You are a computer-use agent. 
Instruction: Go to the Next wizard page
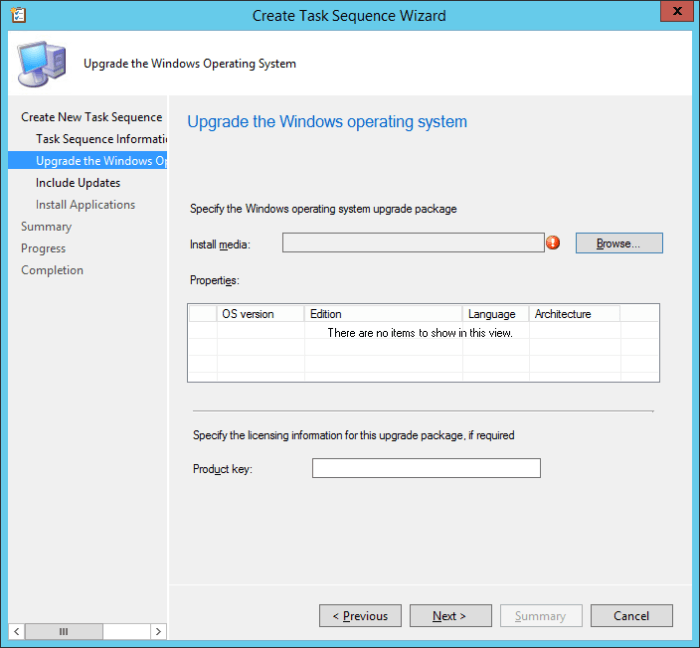pyautogui.click(x=450, y=616)
